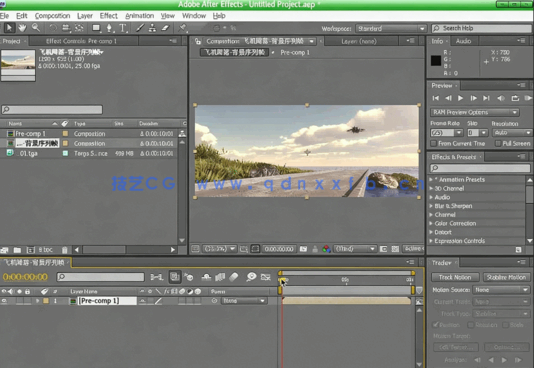Click the yellow label swatch of Pre-comp 1 layer
The image size is (534, 368).
tap(46, 301)
